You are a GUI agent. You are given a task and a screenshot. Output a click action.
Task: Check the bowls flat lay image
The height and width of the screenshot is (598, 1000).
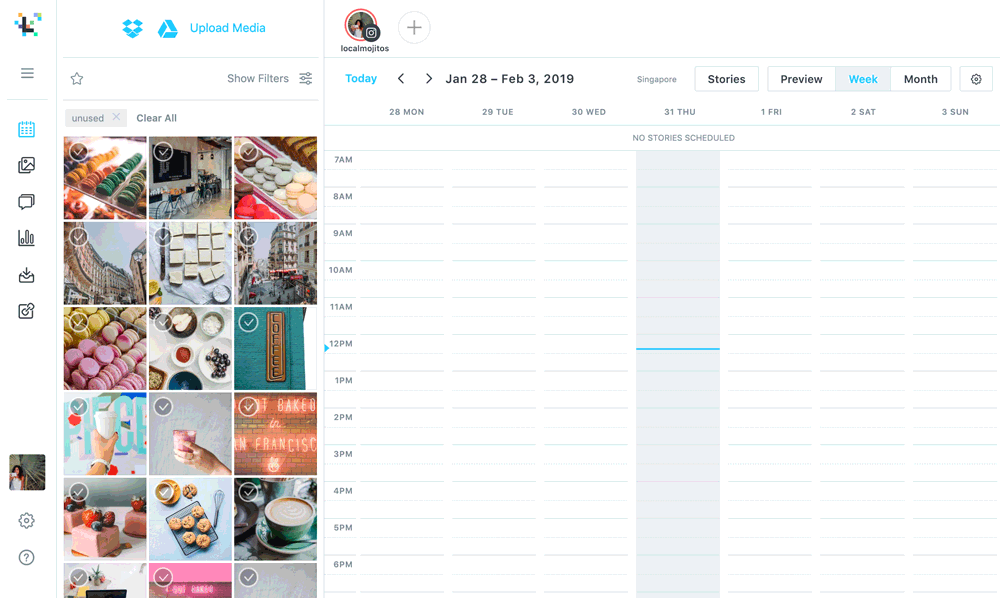(x=163, y=322)
